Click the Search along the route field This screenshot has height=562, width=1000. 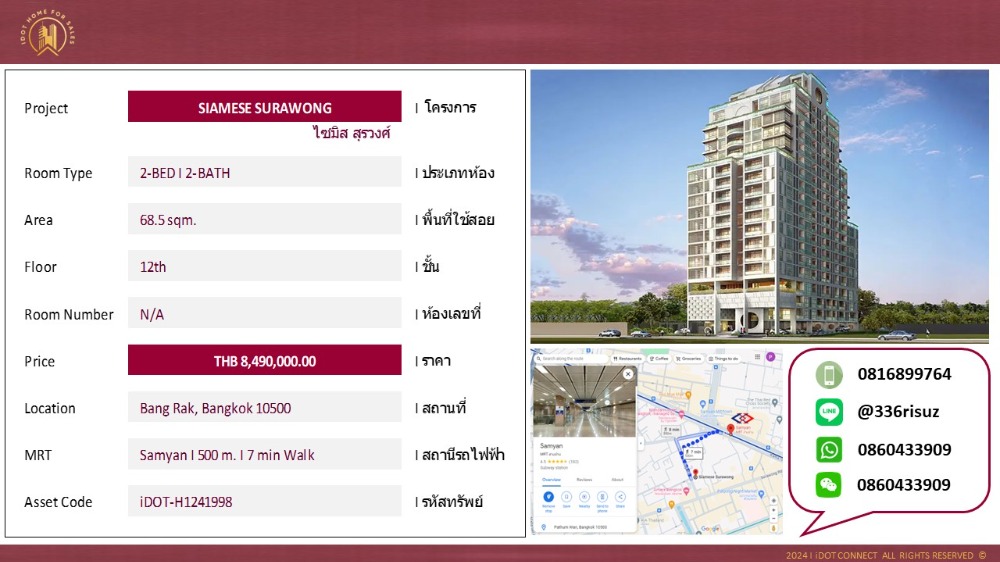pos(571,359)
